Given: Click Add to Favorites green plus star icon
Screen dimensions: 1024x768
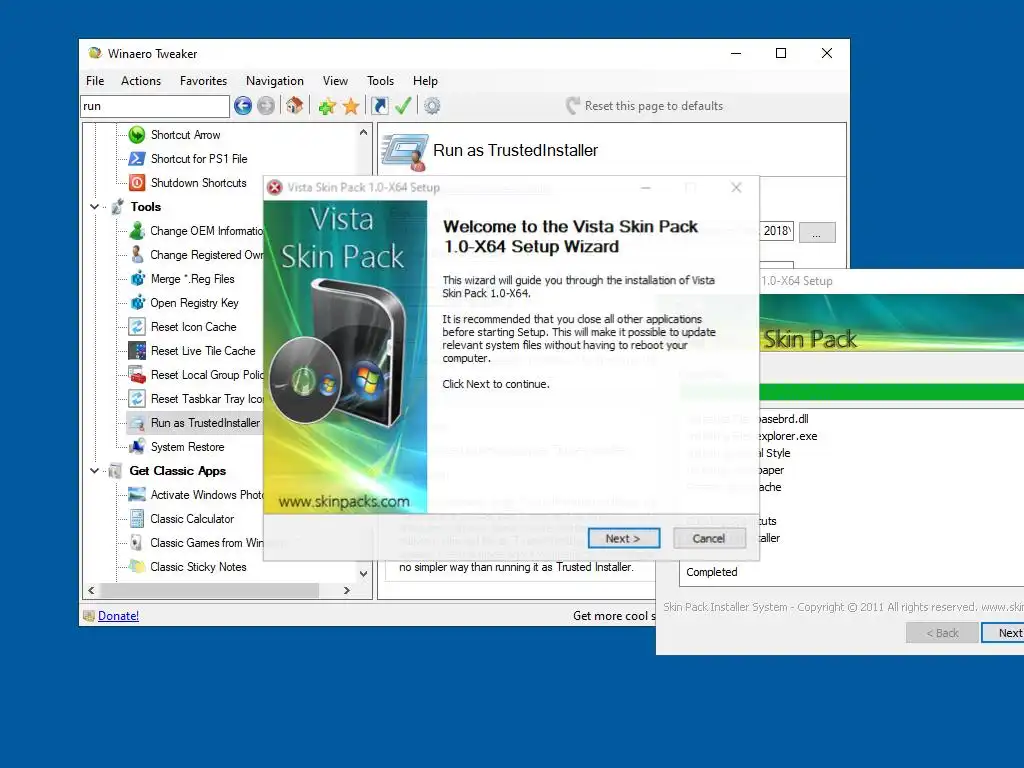Looking at the screenshot, I should tap(327, 106).
